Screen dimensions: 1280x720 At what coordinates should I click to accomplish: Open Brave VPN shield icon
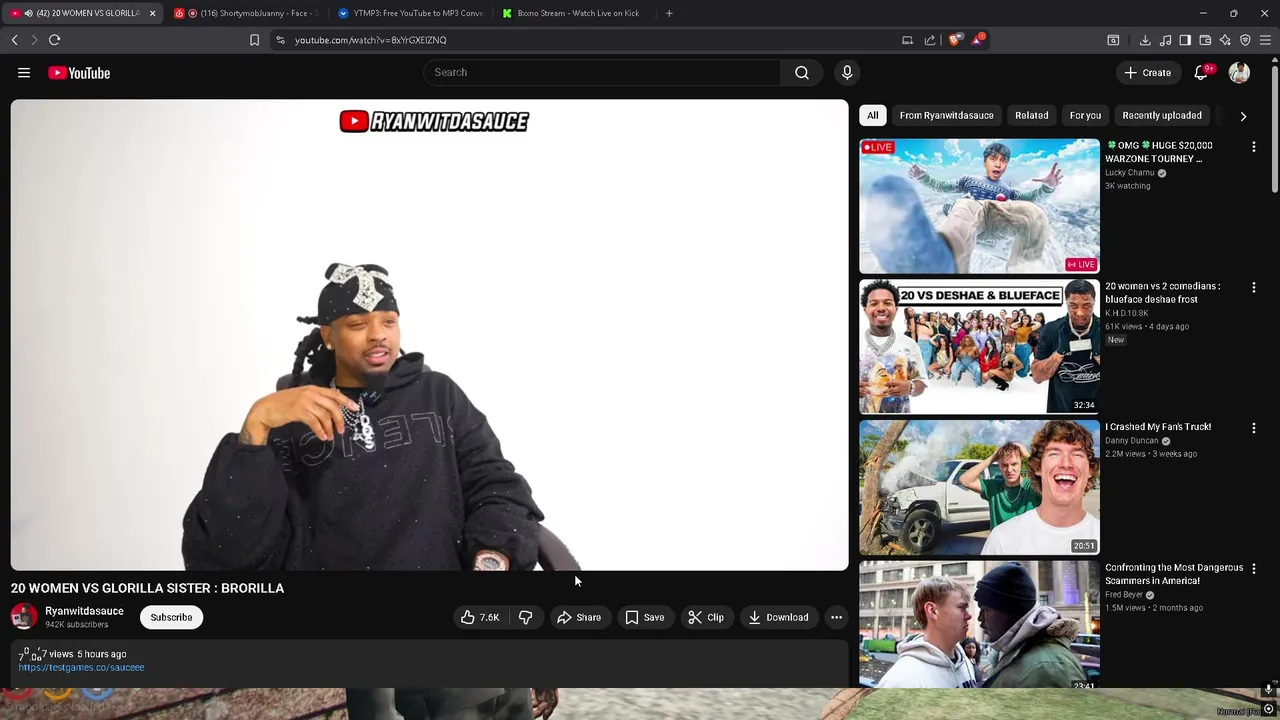click(x=1245, y=40)
